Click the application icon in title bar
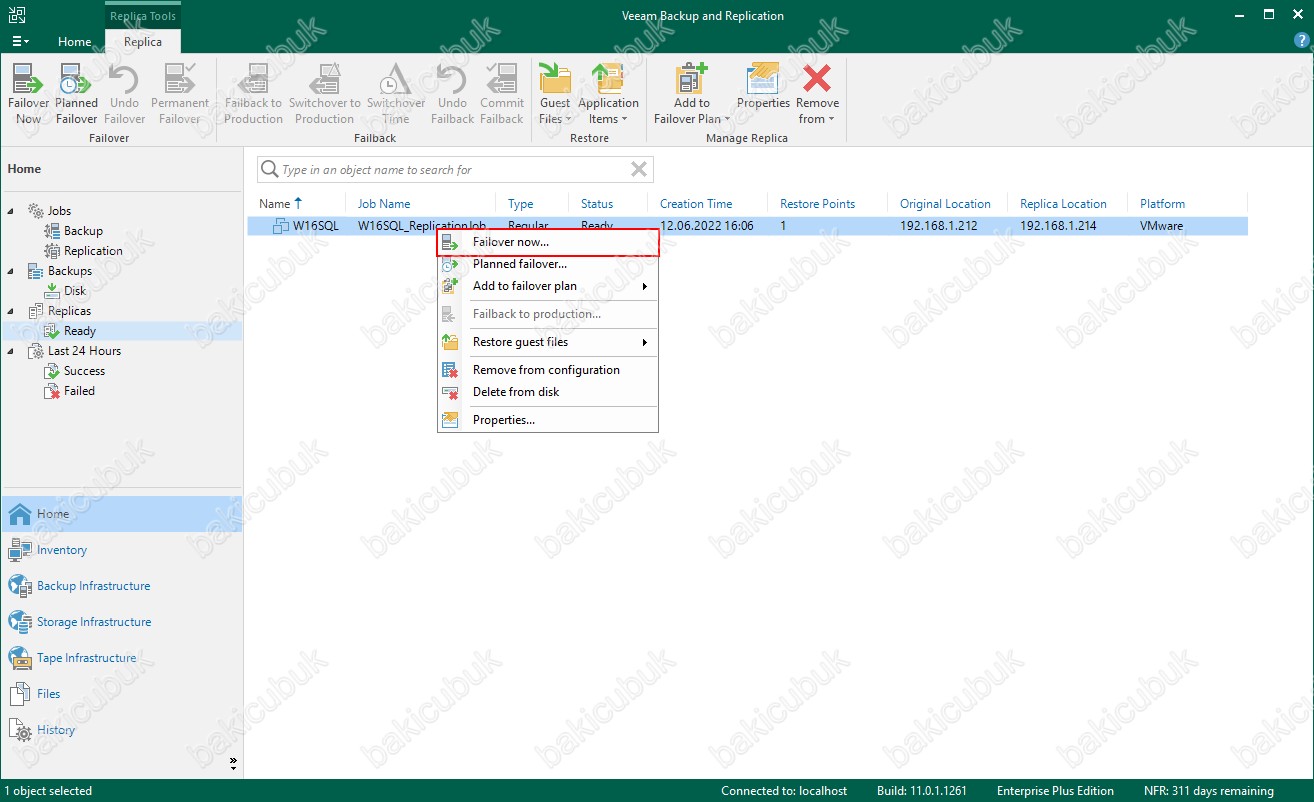 16,14
